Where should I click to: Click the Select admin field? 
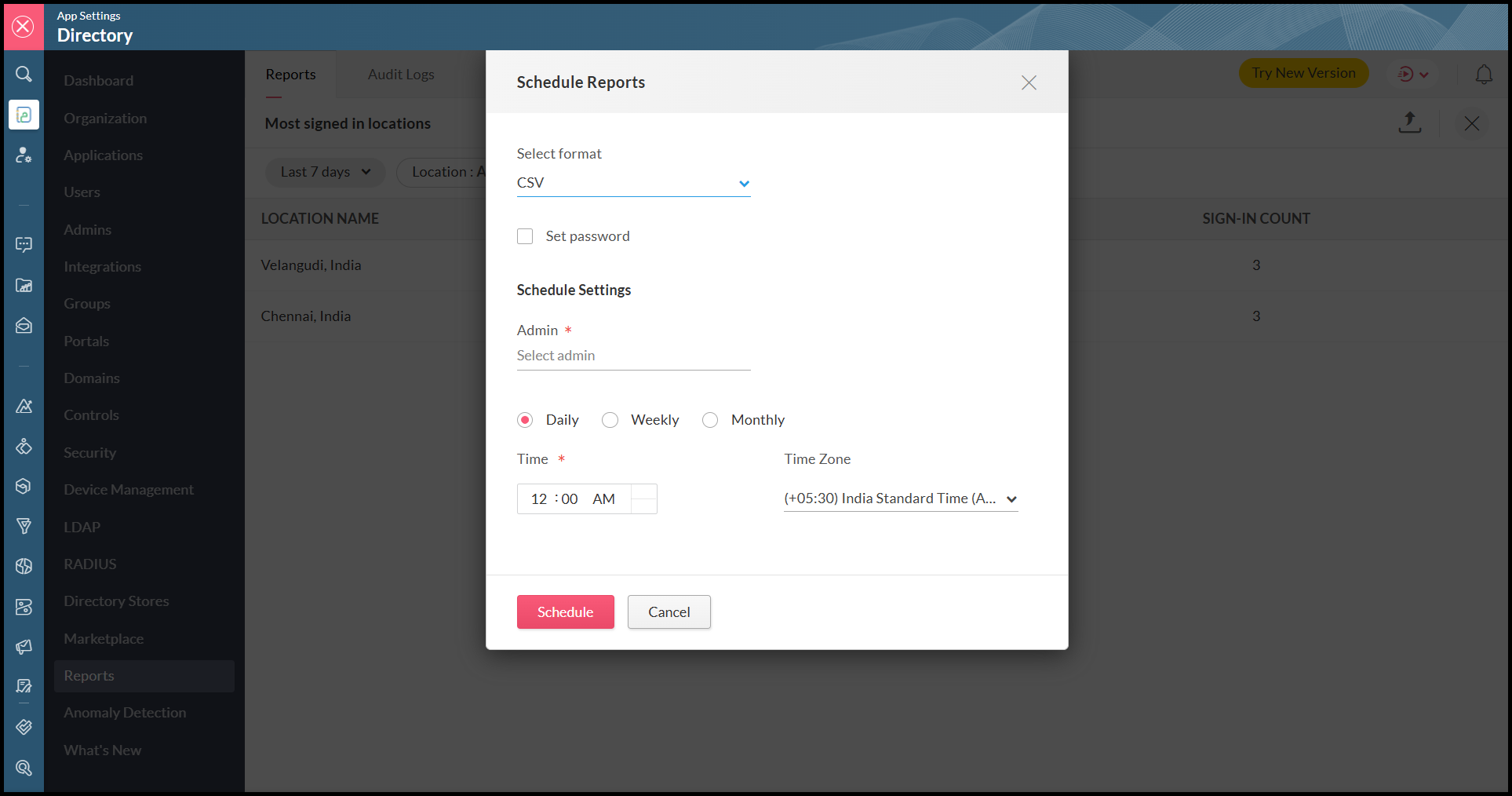(x=633, y=356)
